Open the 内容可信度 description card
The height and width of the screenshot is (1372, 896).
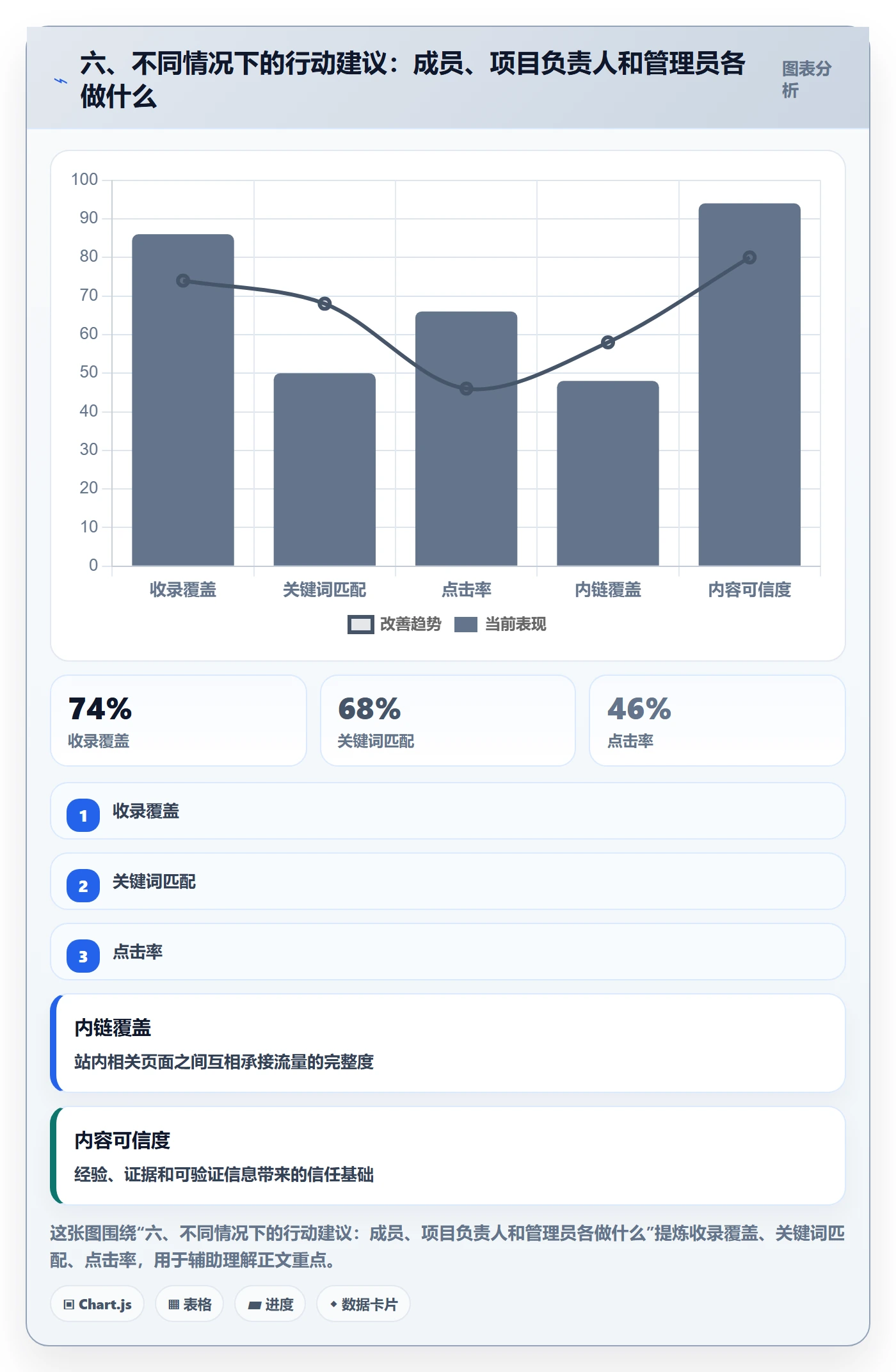coord(448,1156)
